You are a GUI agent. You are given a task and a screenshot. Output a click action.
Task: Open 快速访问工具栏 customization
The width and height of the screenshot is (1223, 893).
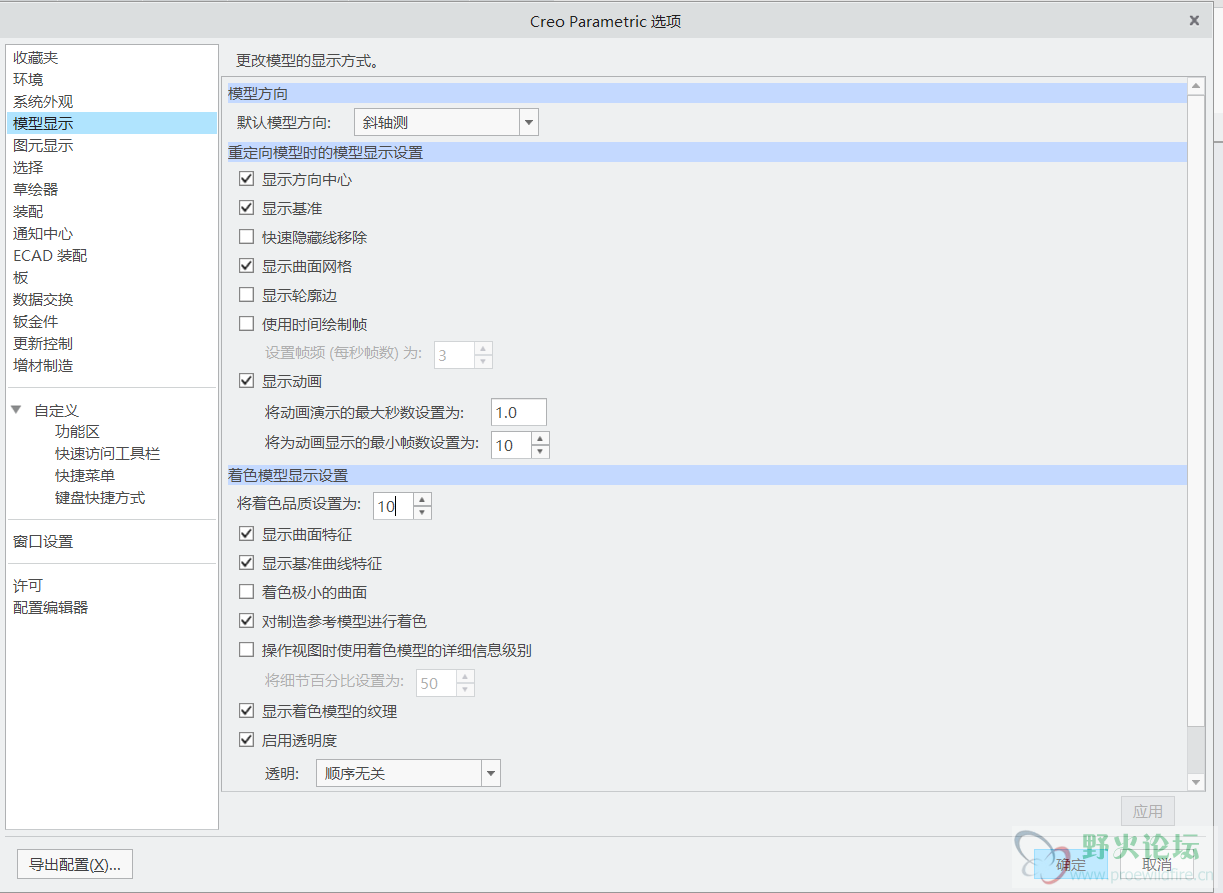coord(107,454)
